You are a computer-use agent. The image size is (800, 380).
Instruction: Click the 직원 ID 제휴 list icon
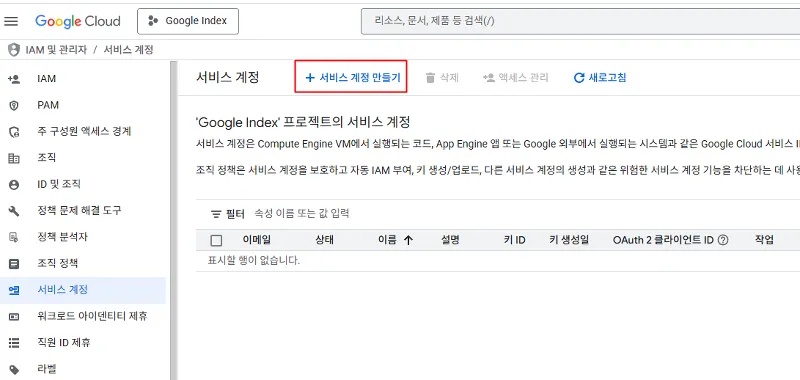click(x=14, y=343)
